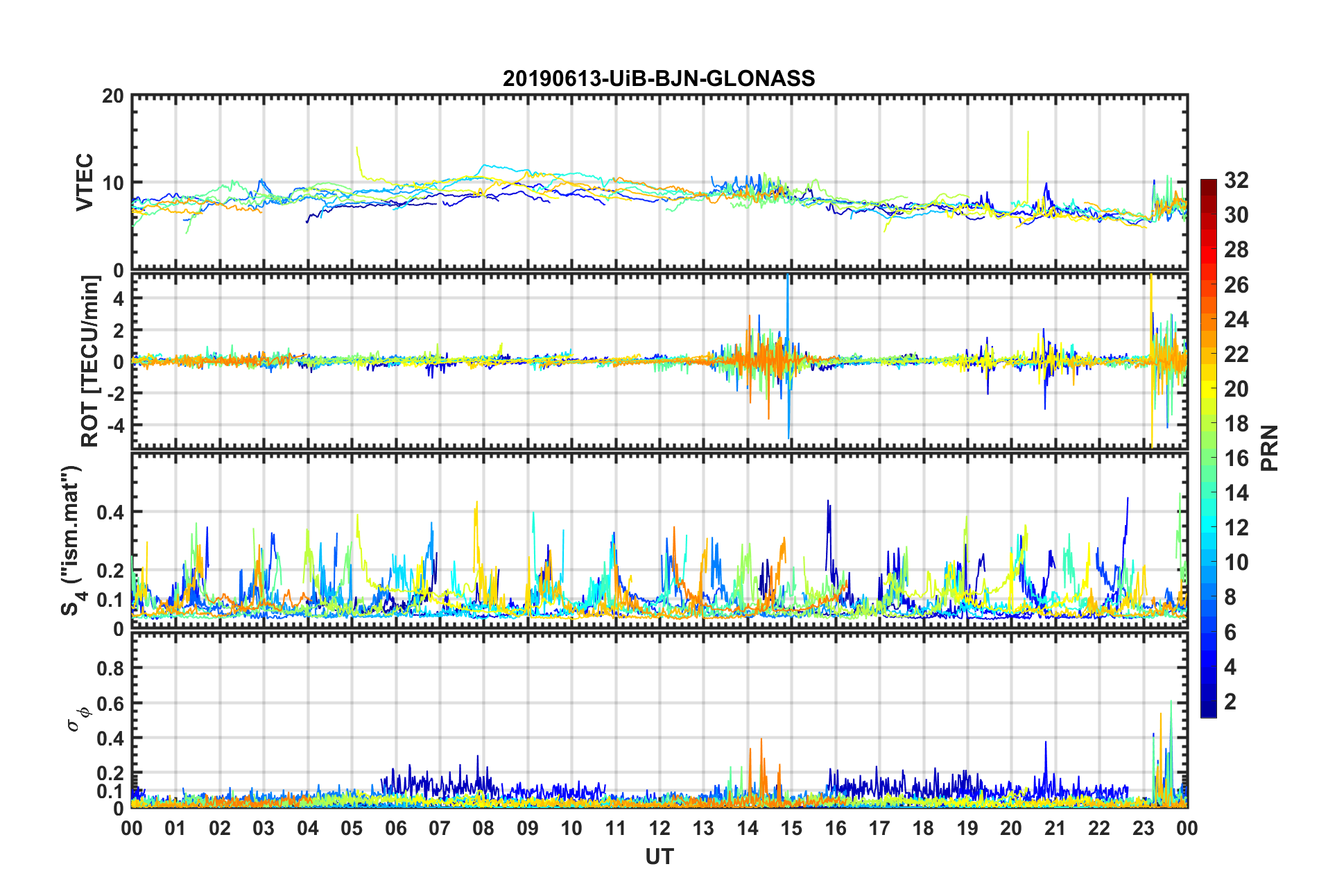Click x-axis tick label 01

(x=175, y=828)
